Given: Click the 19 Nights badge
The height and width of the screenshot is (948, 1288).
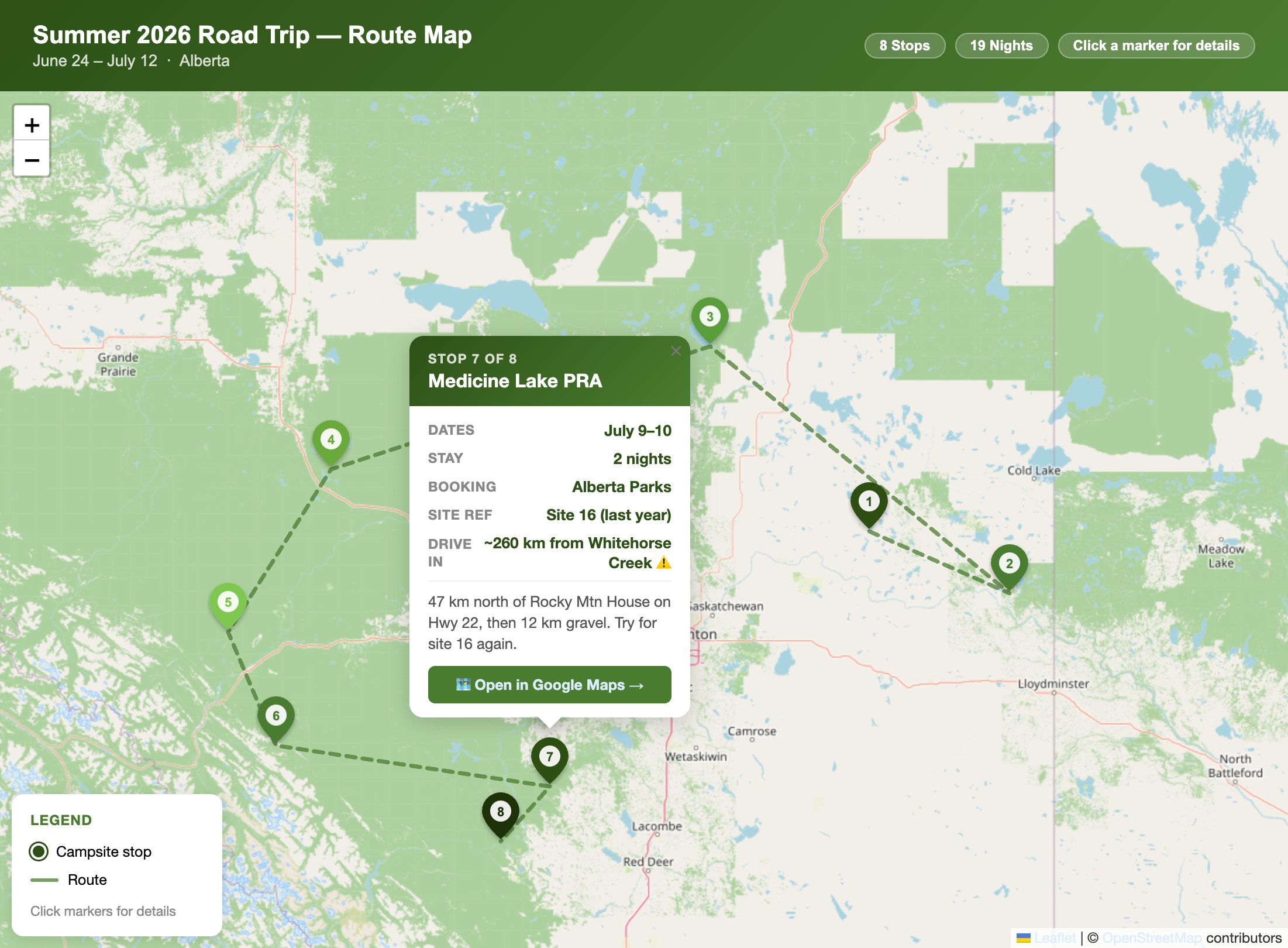Looking at the screenshot, I should pos(1001,45).
